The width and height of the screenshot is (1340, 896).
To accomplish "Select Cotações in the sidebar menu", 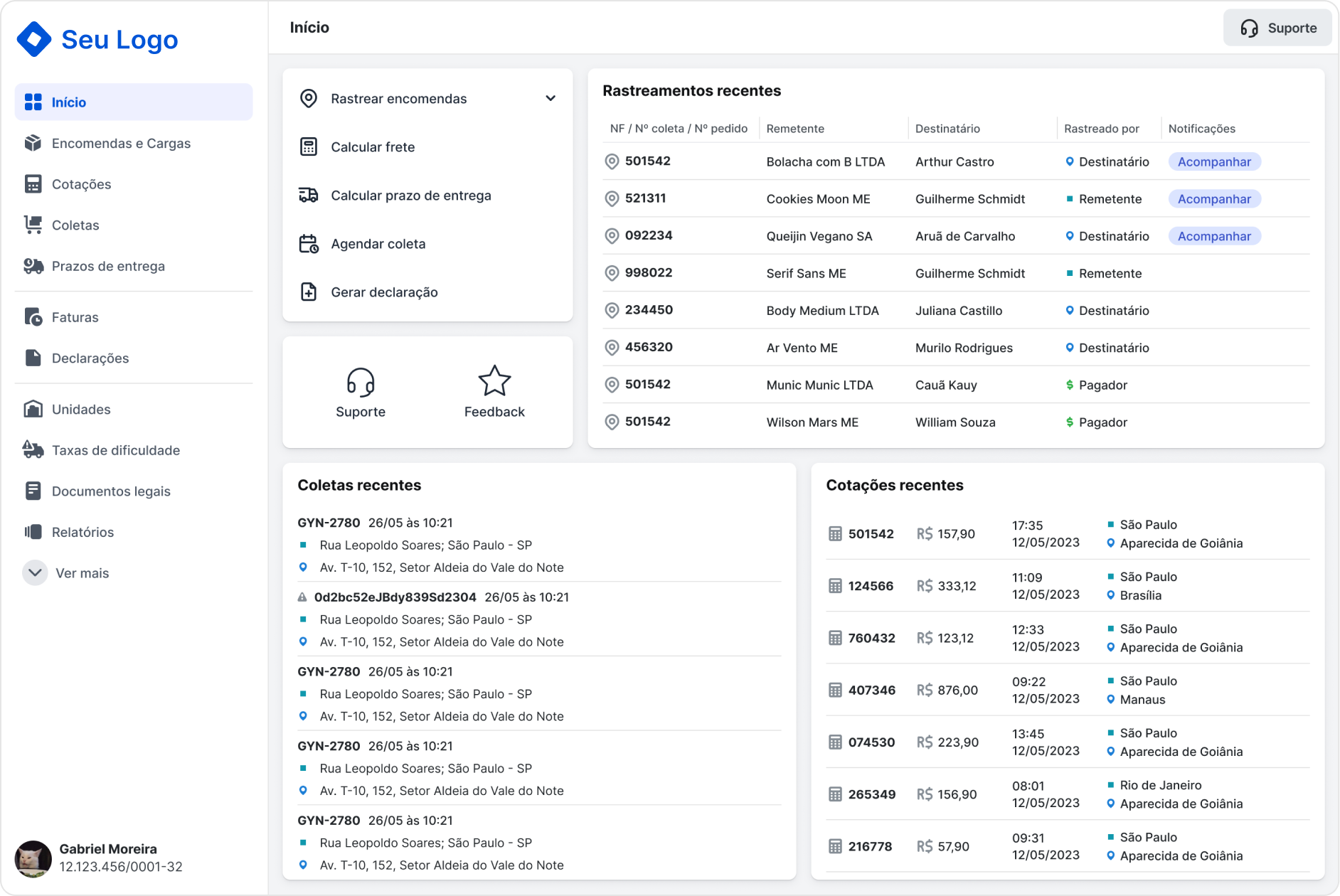I will 81,184.
